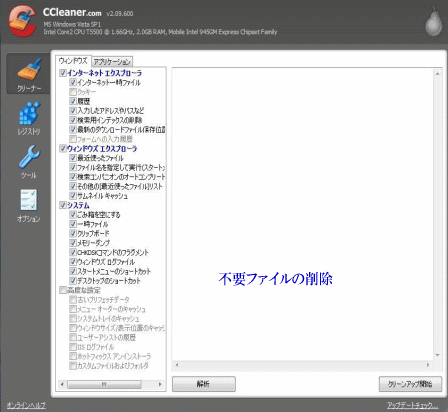The width and height of the screenshot is (448, 412).
Task: Check 古いプリフェッチデータ checkbox
Action: [73, 299]
